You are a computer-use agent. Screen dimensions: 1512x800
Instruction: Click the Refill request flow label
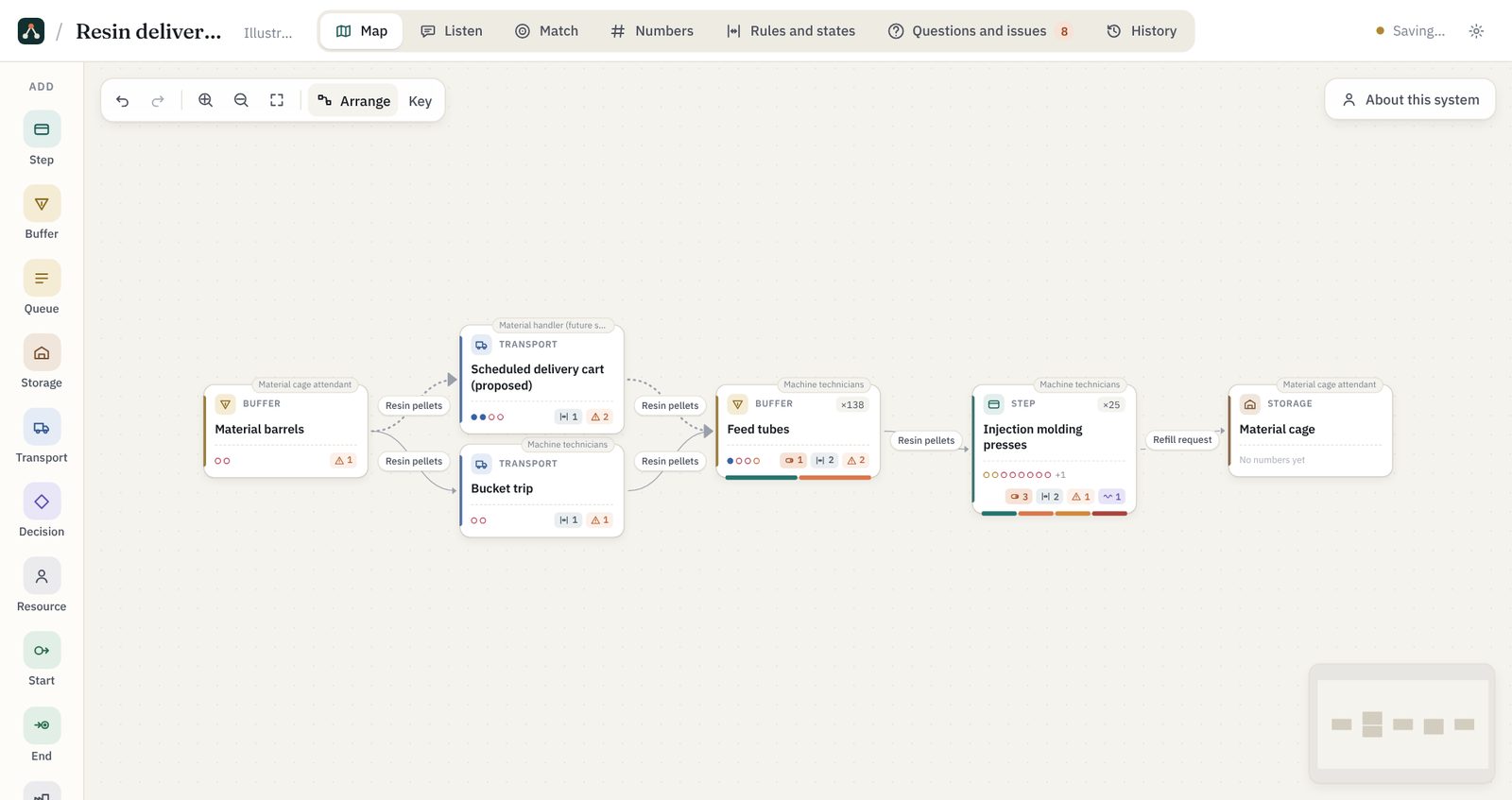[1182, 440]
